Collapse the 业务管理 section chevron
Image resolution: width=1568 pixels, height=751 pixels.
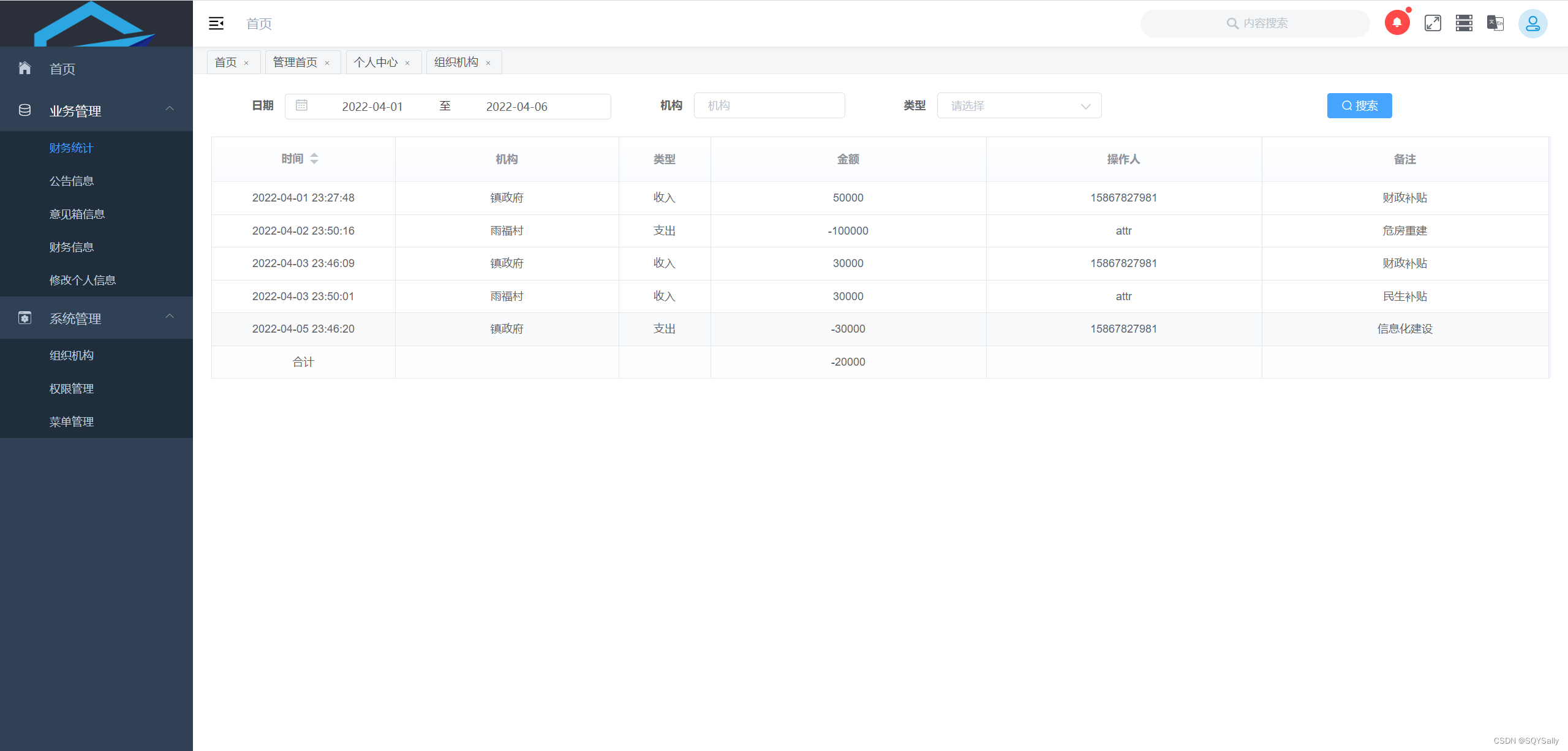pyautogui.click(x=170, y=108)
